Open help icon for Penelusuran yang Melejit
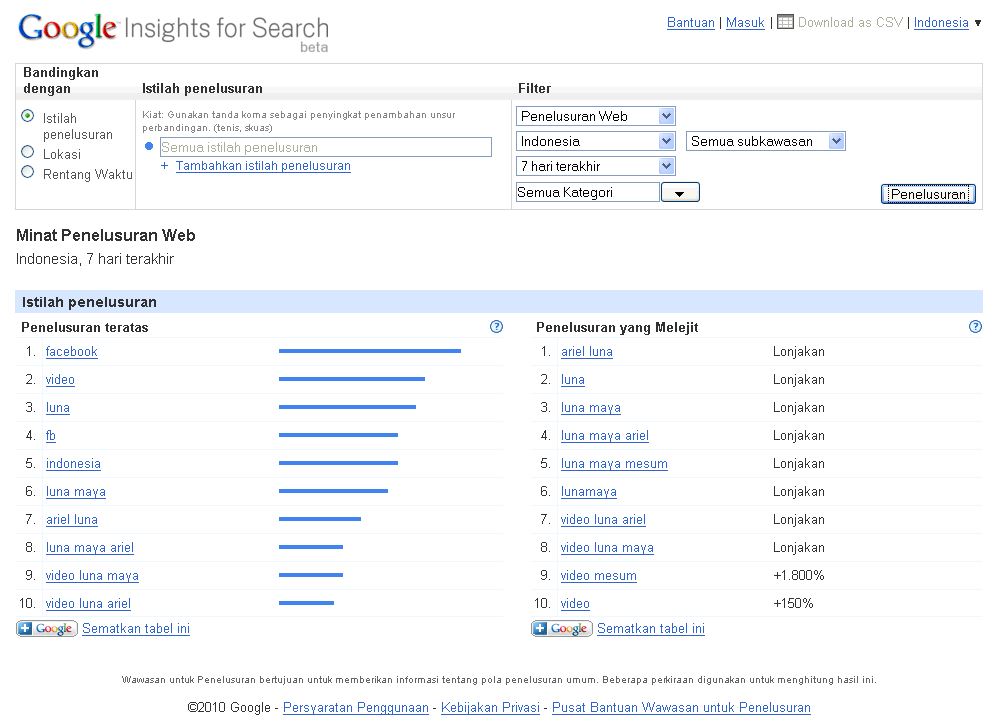999x728 pixels. [975, 327]
